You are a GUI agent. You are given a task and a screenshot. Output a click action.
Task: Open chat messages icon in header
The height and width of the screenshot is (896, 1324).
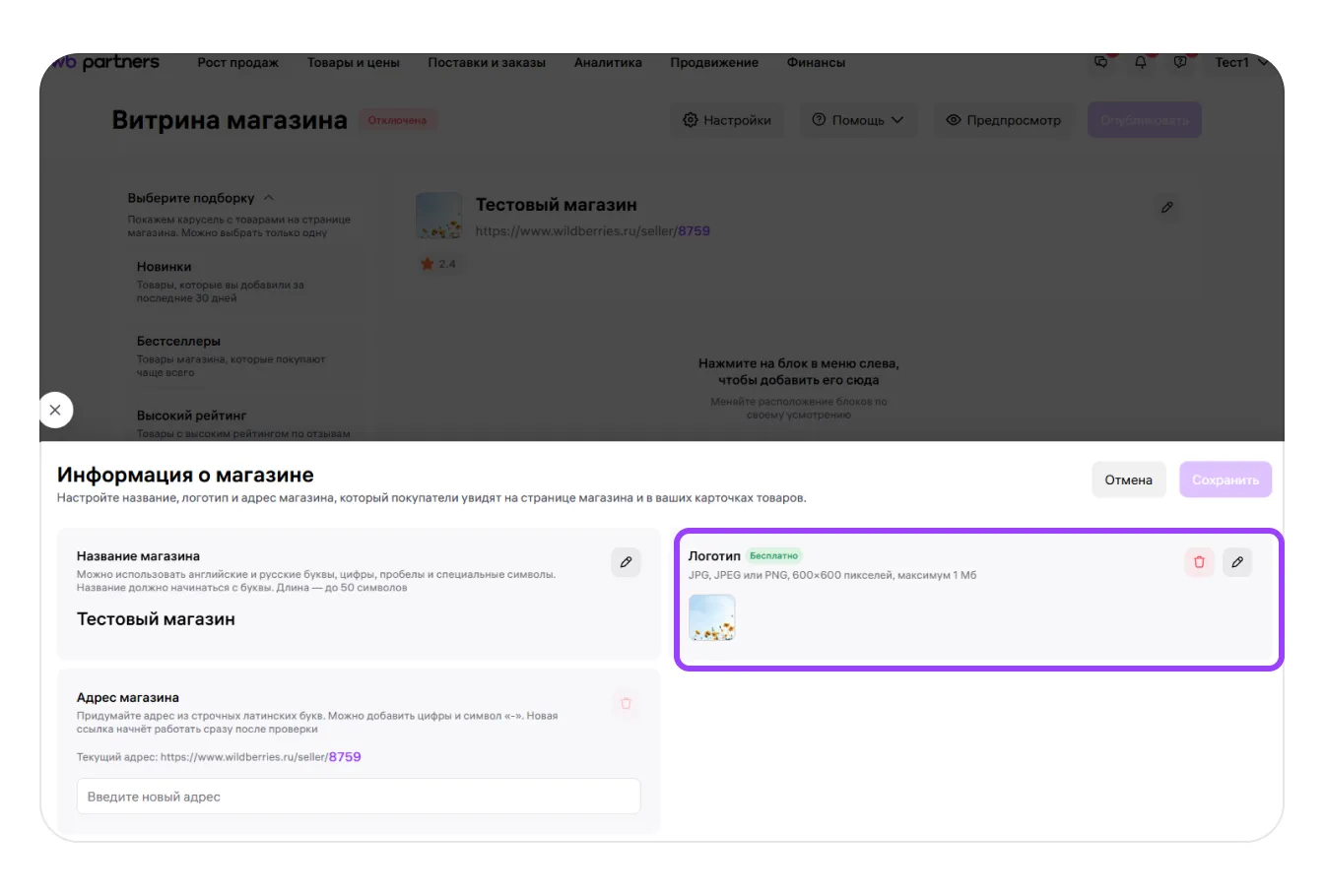1101,62
